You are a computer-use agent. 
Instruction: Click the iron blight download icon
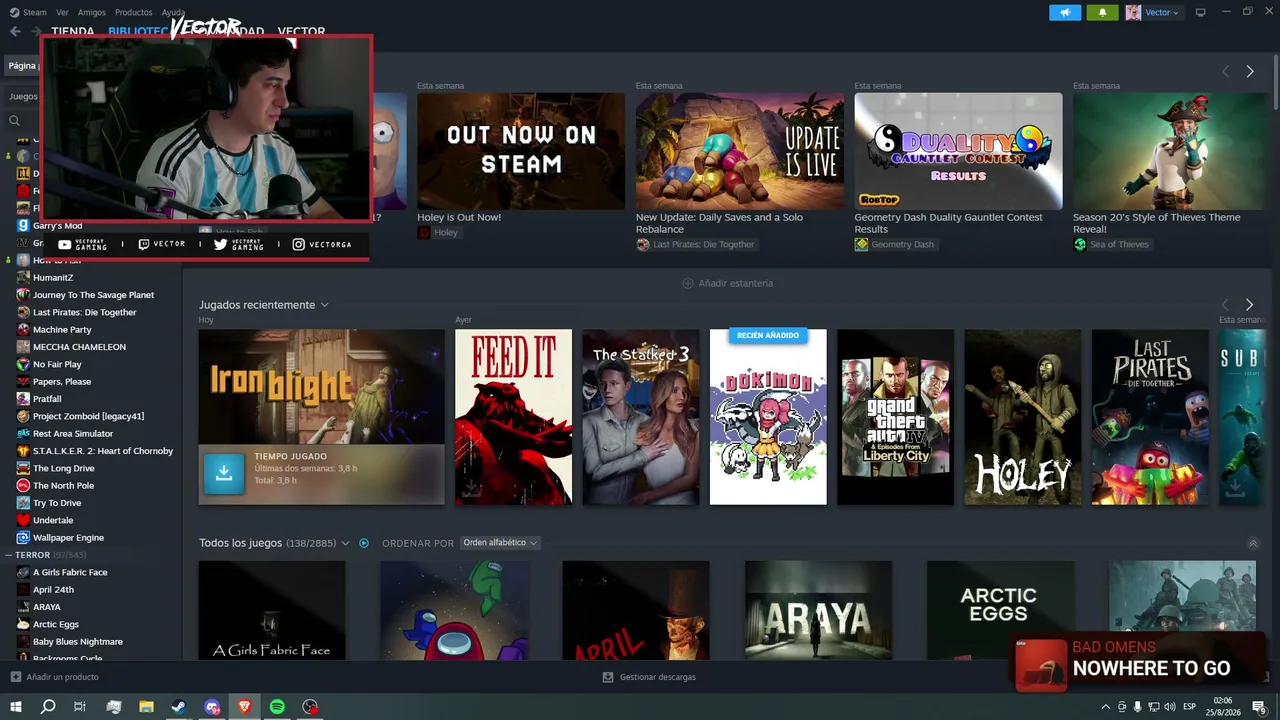pos(224,474)
